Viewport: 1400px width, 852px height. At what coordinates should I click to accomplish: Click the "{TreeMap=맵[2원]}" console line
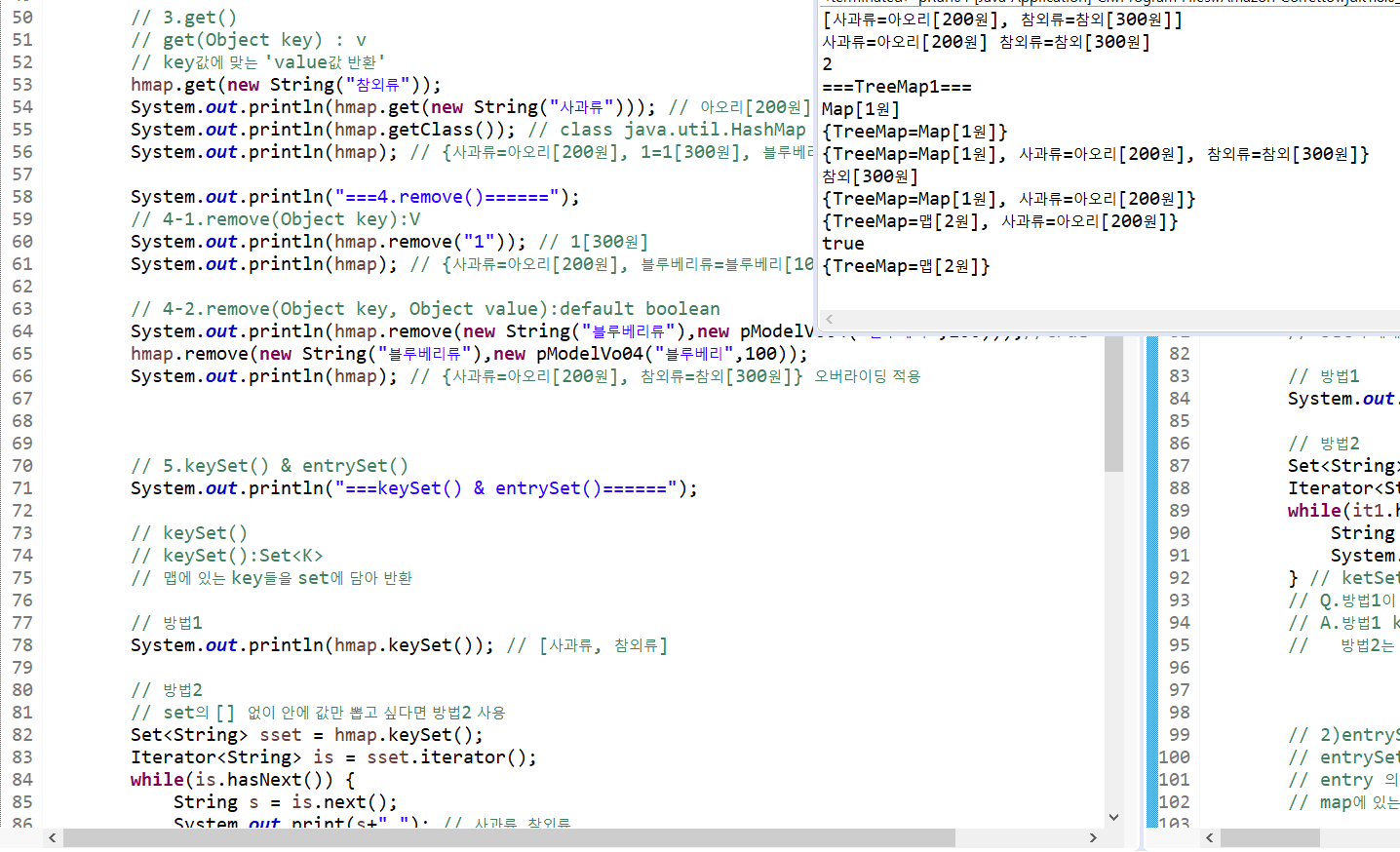coord(907,266)
